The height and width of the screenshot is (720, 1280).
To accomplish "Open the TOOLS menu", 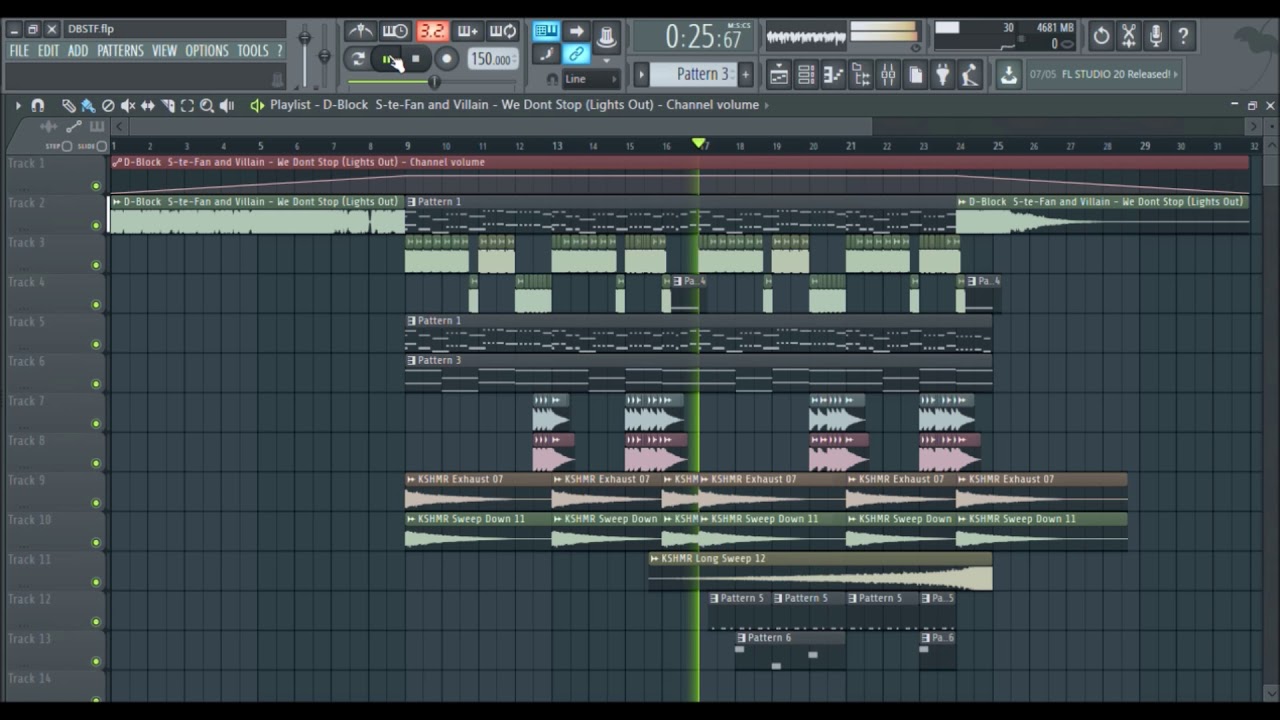I will [x=253, y=51].
